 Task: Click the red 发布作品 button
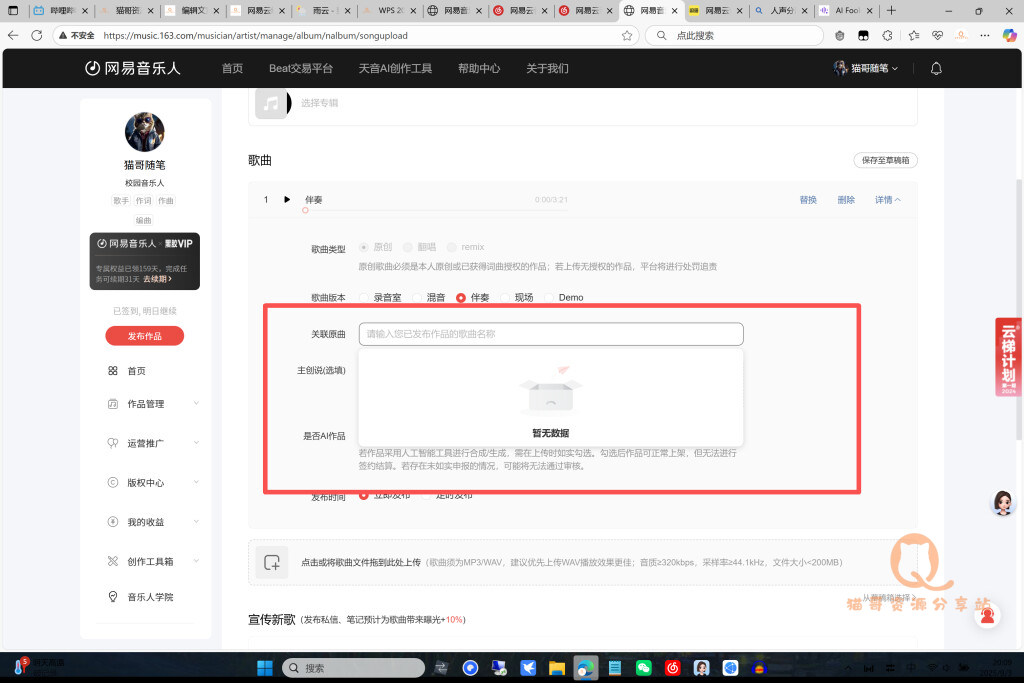pos(144,336)
